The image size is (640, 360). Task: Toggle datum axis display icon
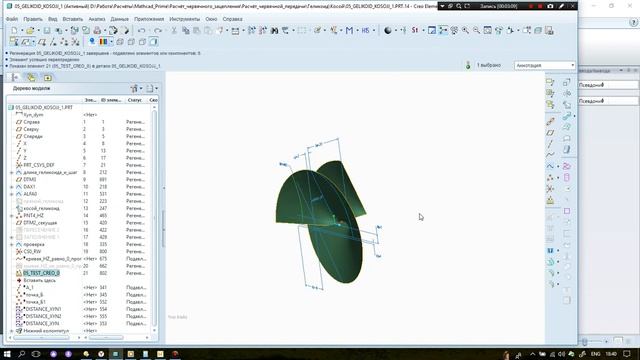53,42
